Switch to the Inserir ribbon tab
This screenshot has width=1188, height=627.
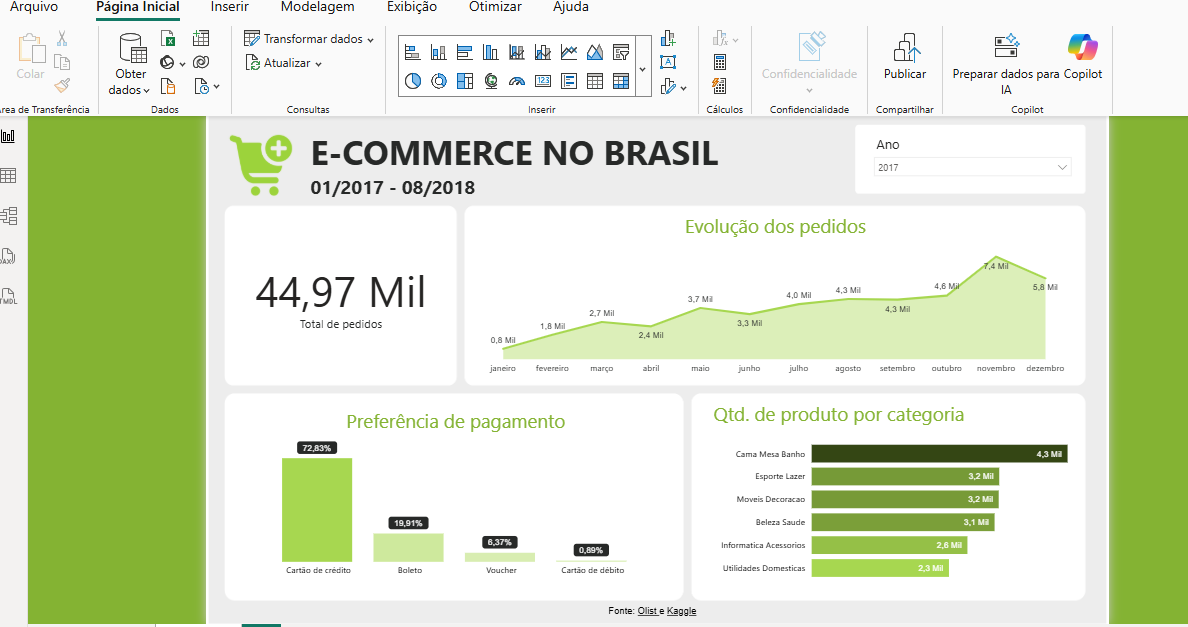[230, 7]
